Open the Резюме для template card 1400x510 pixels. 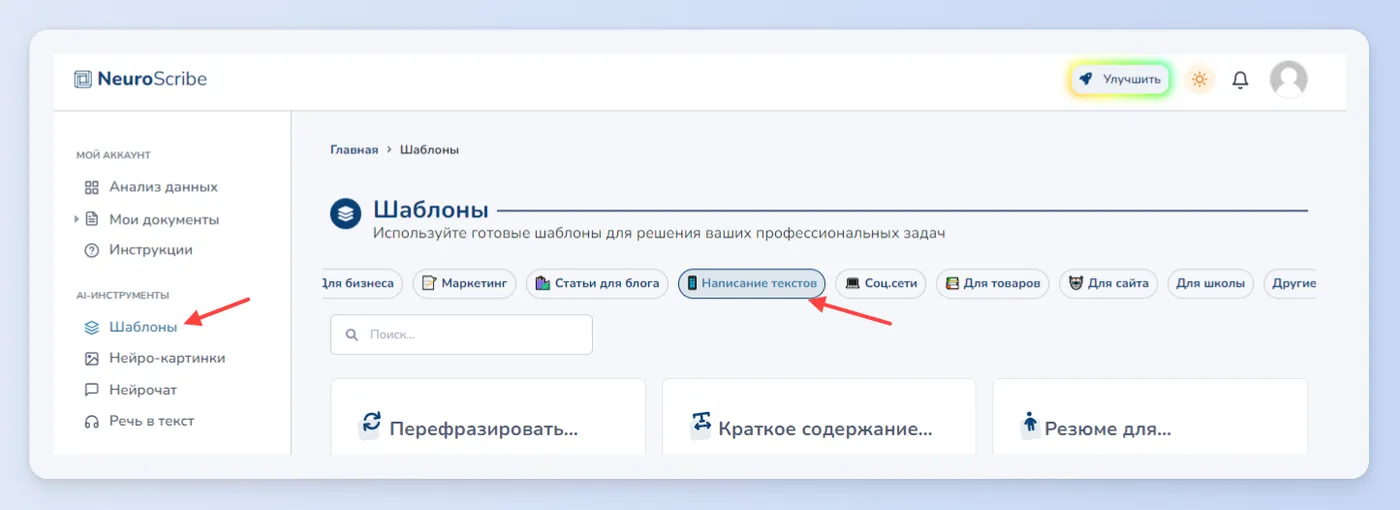pyautogui.click(x=1150, y=418)
